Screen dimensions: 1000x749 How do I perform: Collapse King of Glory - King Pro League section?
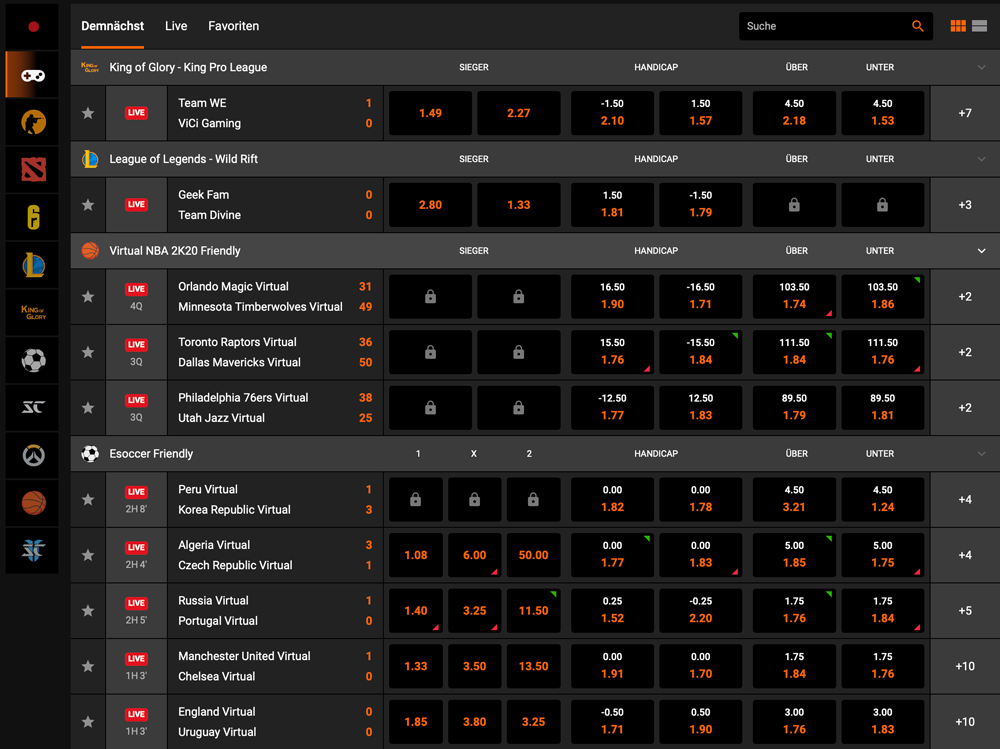tap(982, 67)
